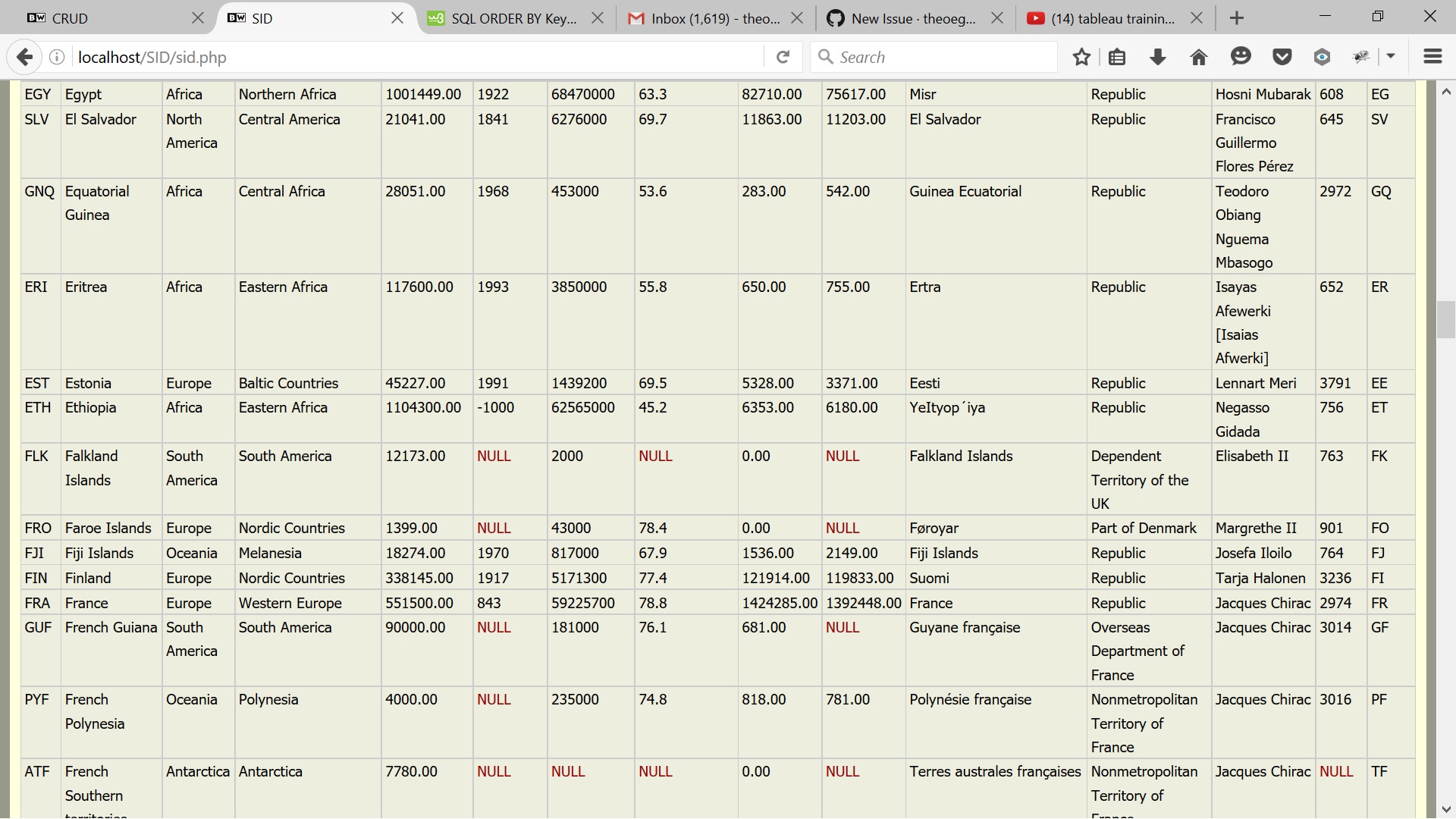Show bookmarks list icon

pyautogui.click(x=1117, y=57)
